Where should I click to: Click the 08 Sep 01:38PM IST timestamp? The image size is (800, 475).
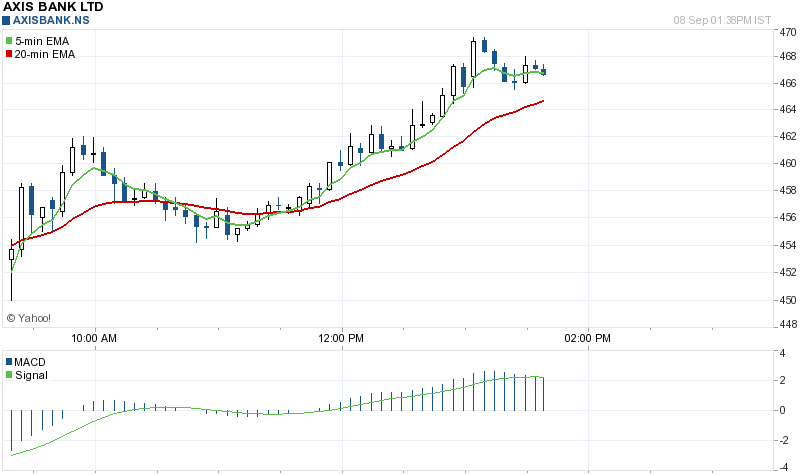(722, 20)
